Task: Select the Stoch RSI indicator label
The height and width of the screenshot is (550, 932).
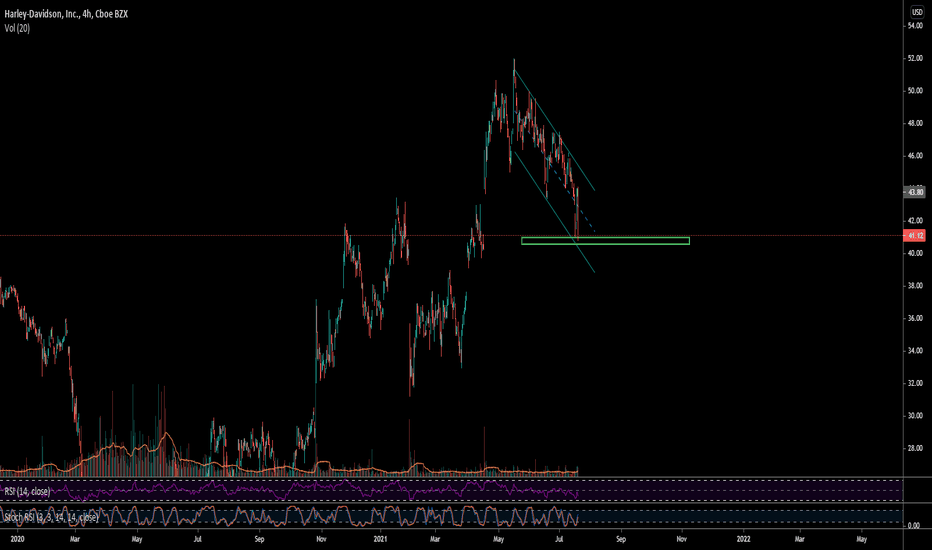Action: (x=51, y=517)
